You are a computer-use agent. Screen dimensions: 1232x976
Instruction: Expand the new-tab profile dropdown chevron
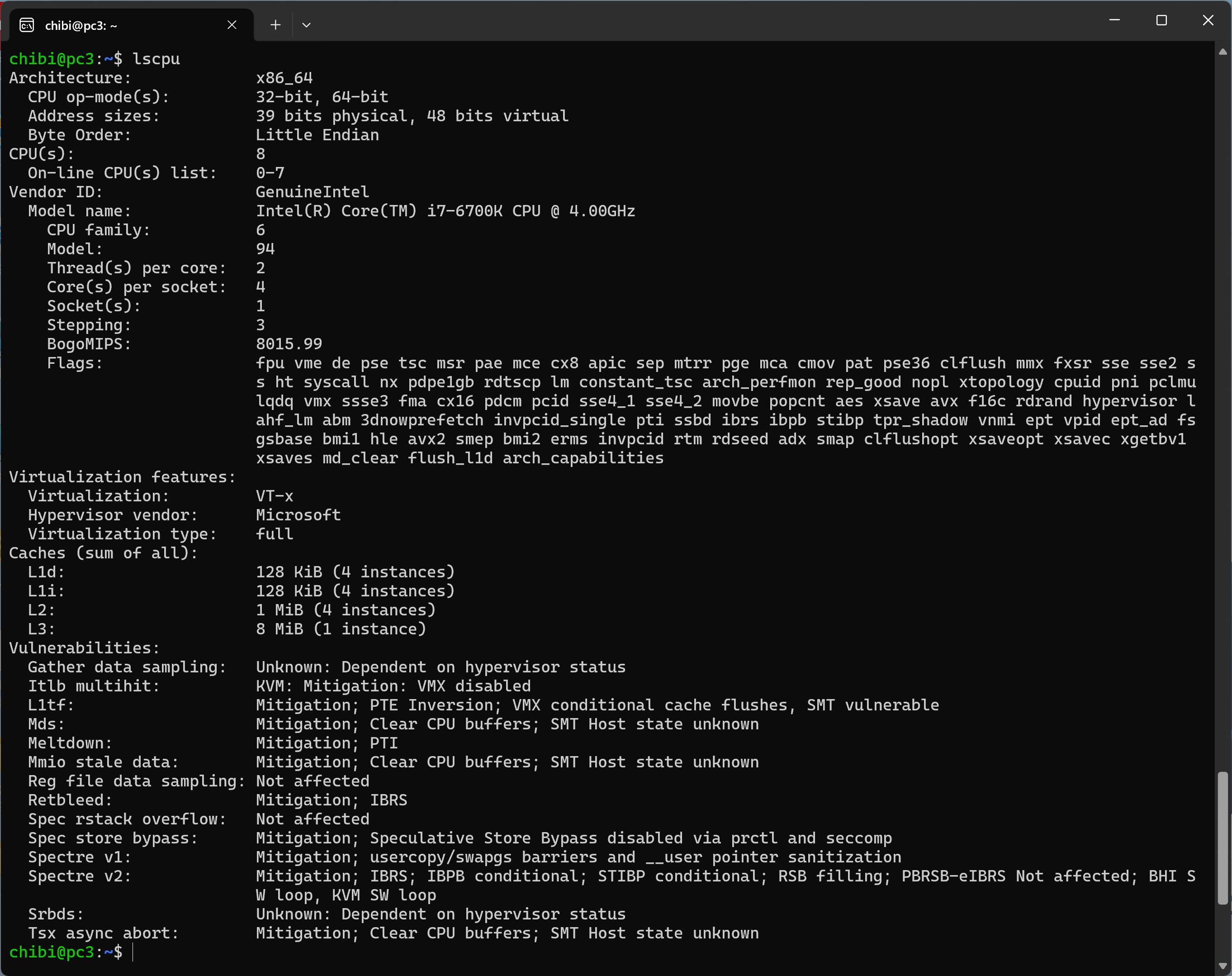tap(306, 25)
